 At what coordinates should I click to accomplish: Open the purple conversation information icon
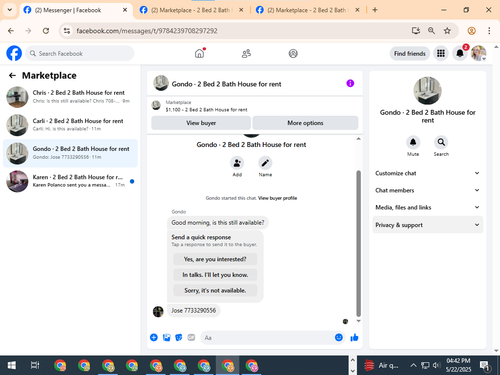[x=350, y=83]
